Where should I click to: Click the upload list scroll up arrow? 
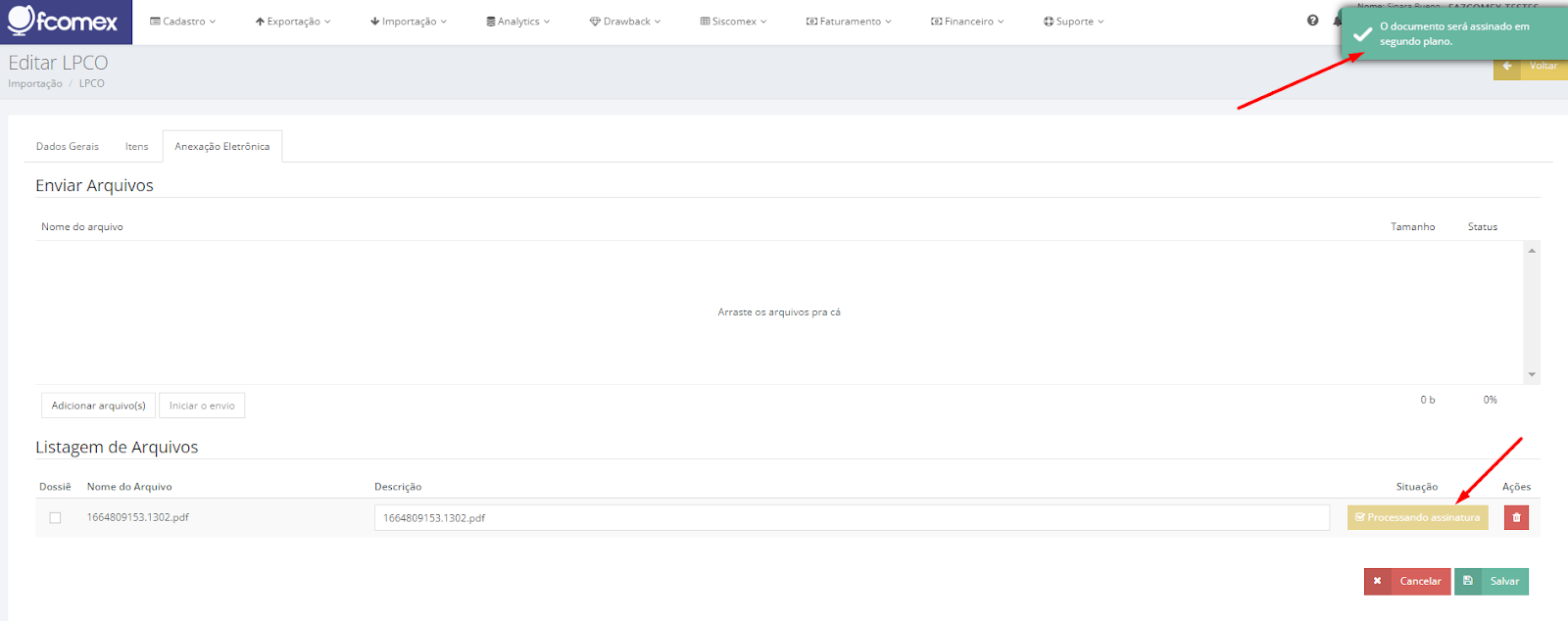click(x=1532, y=251)
